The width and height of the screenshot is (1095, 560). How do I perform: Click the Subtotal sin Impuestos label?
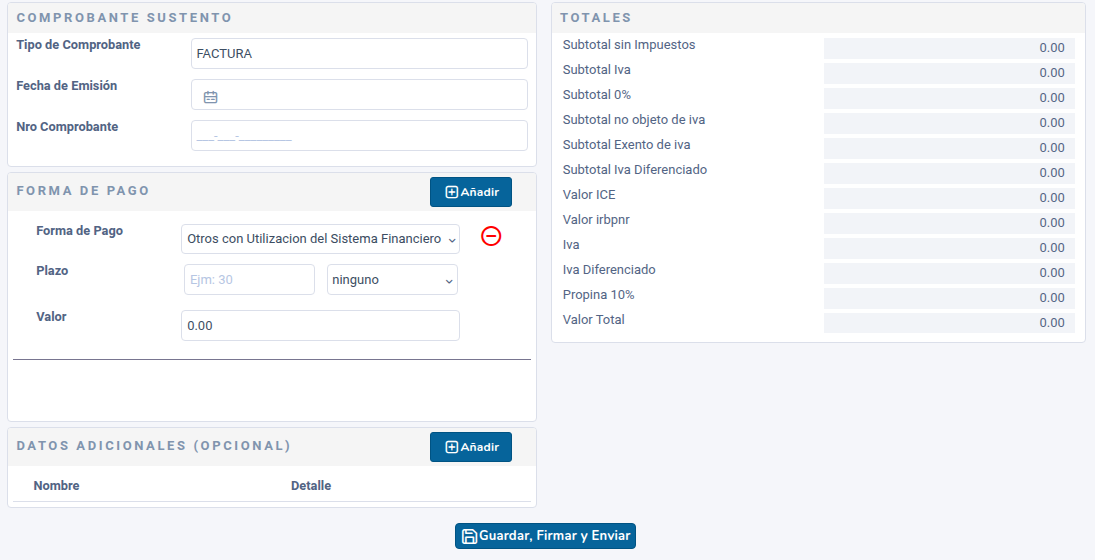pyautogui.click(x=629, y=45)
